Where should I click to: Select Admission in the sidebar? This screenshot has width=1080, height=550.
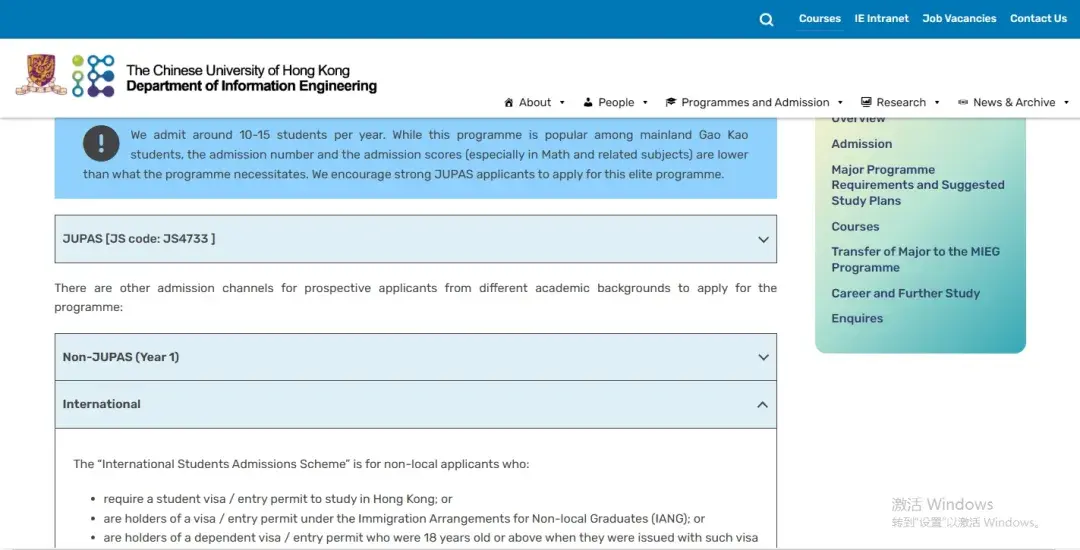pyautogui.click(x=861, y=144)
